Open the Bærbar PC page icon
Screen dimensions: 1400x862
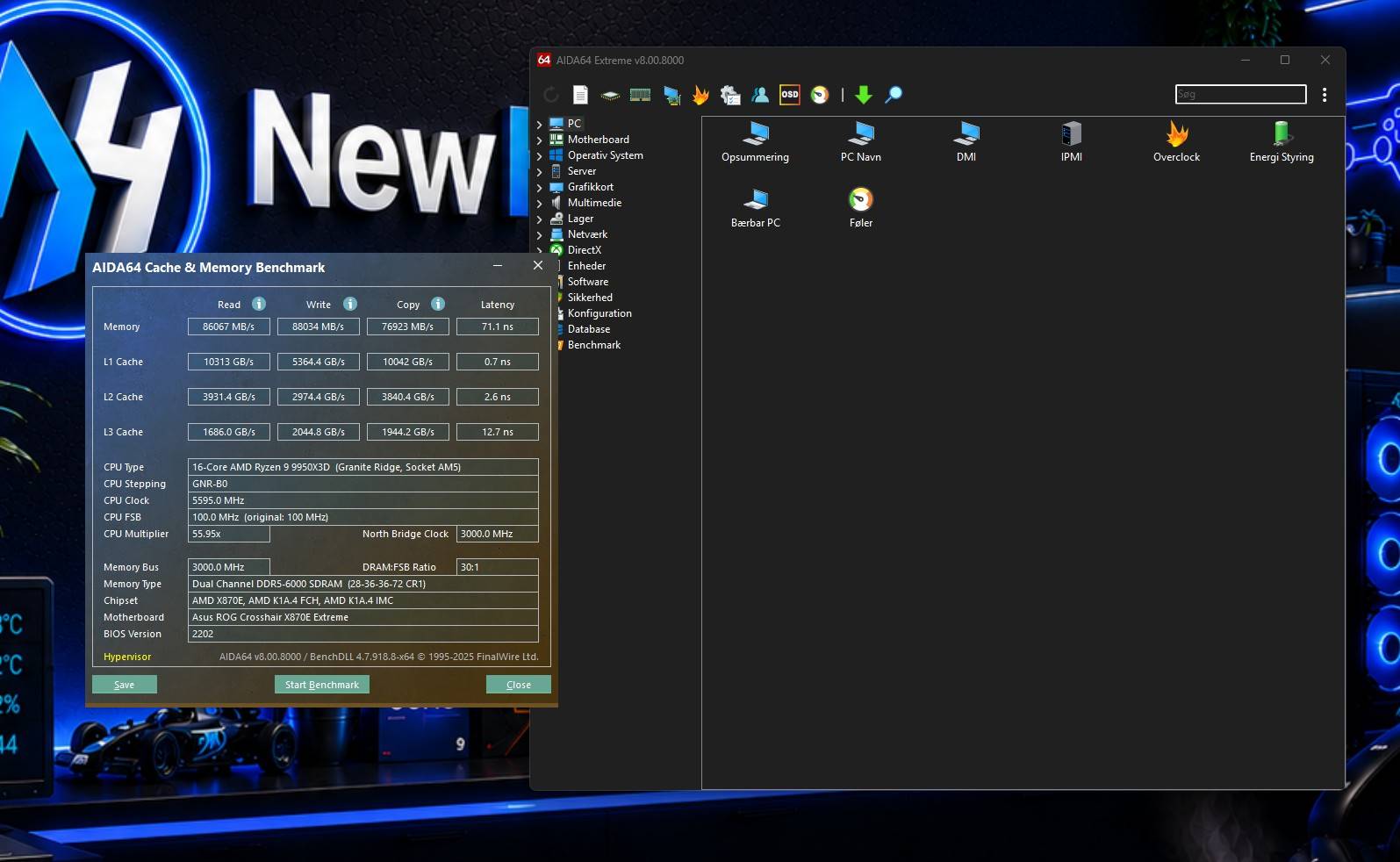coord(755,208)
